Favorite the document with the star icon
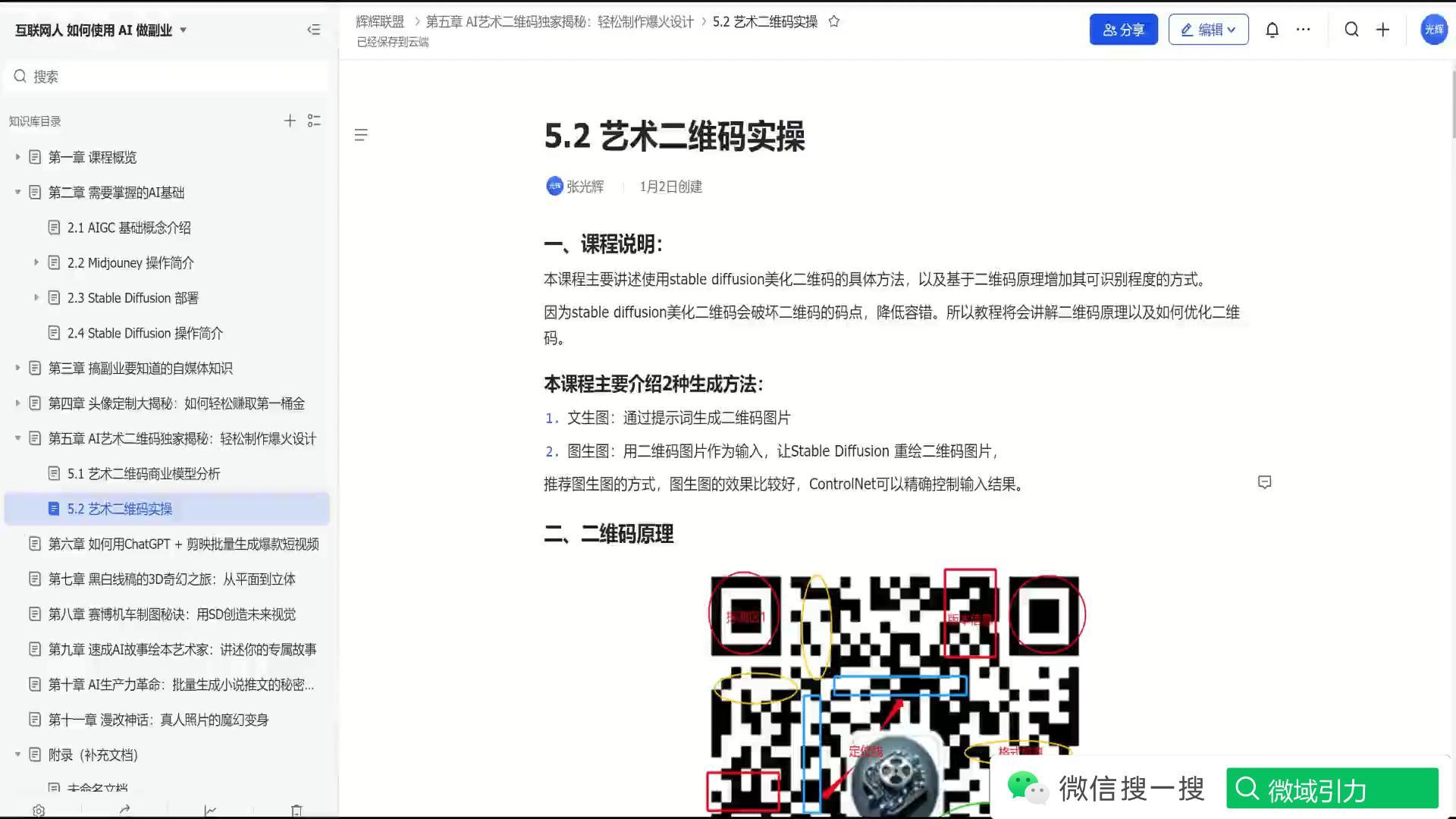Viewport: 1456px width, 819px height. (833, 21)
